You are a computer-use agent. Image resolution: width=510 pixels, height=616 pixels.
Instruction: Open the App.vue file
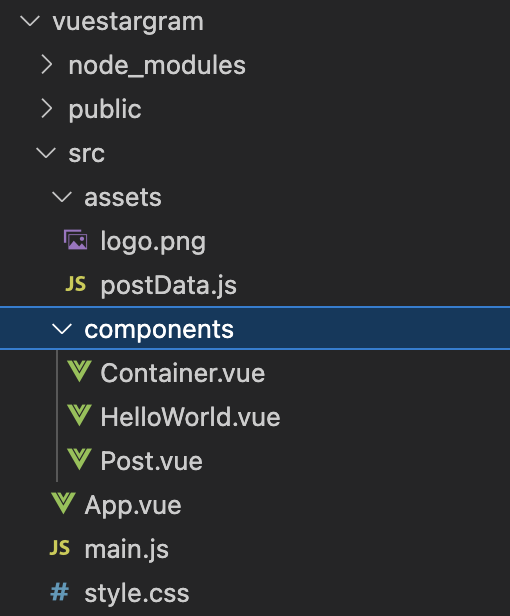click(x=133, y=506)
